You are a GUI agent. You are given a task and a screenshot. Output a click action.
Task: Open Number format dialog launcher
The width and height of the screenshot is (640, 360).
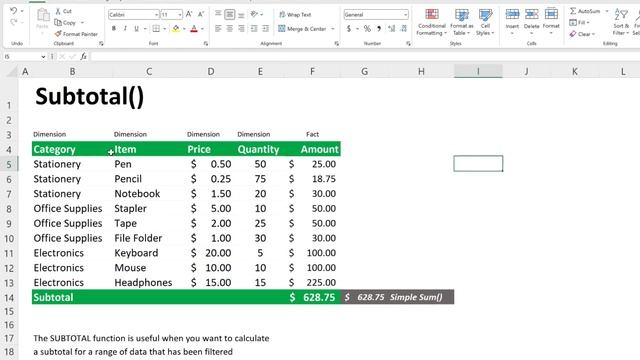point(408,43)
